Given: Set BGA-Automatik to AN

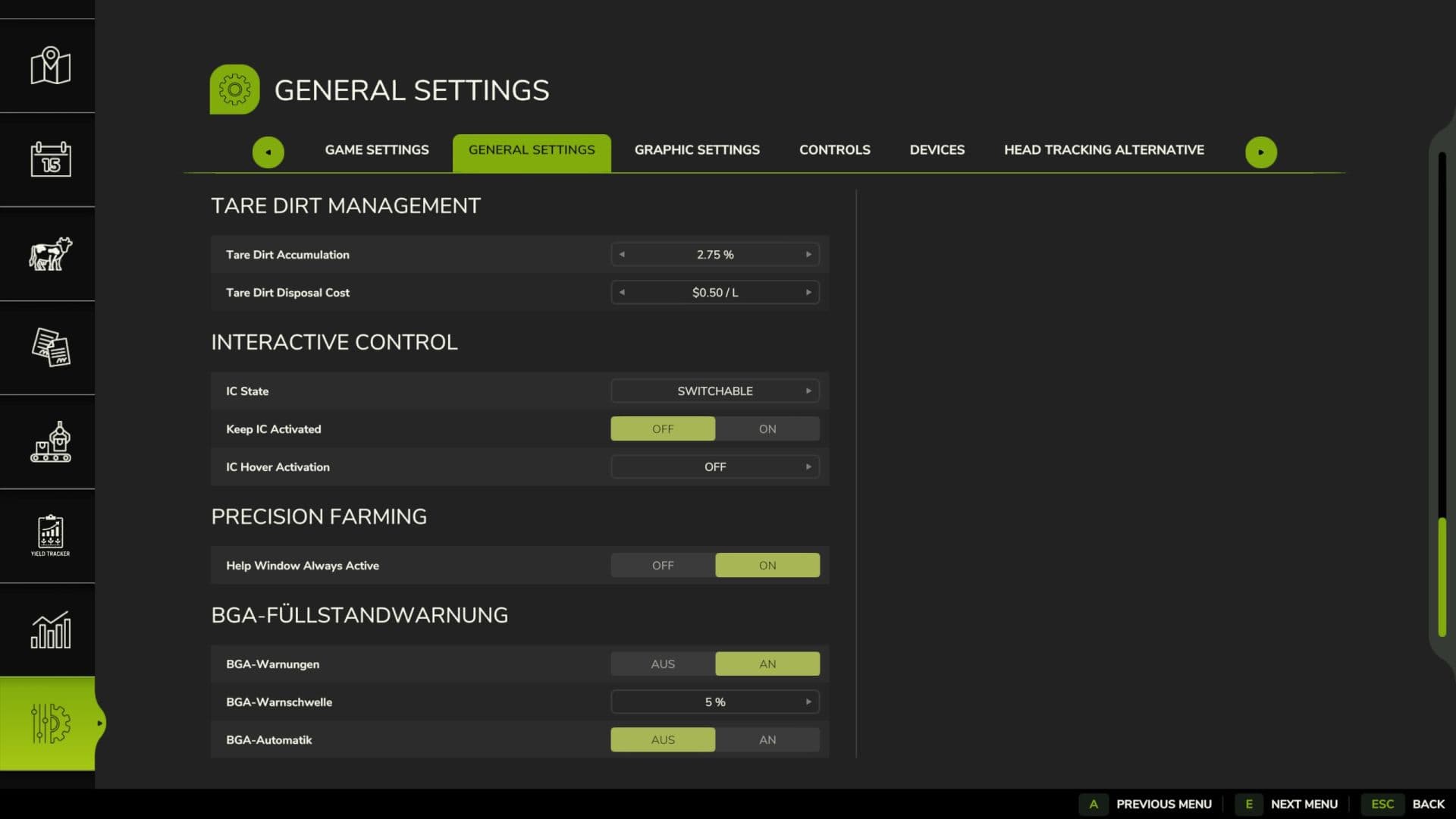Looking at the screenshot, I should 767,740.
